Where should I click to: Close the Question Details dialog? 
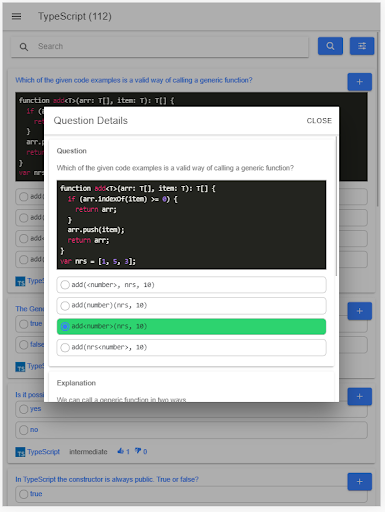(319, 121)
